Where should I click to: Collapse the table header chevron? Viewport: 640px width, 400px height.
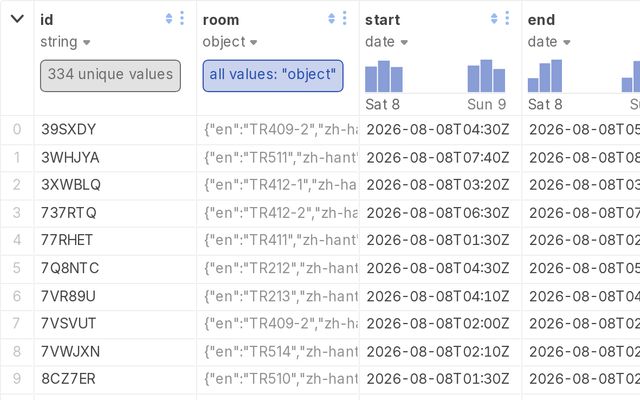point(17,18)
